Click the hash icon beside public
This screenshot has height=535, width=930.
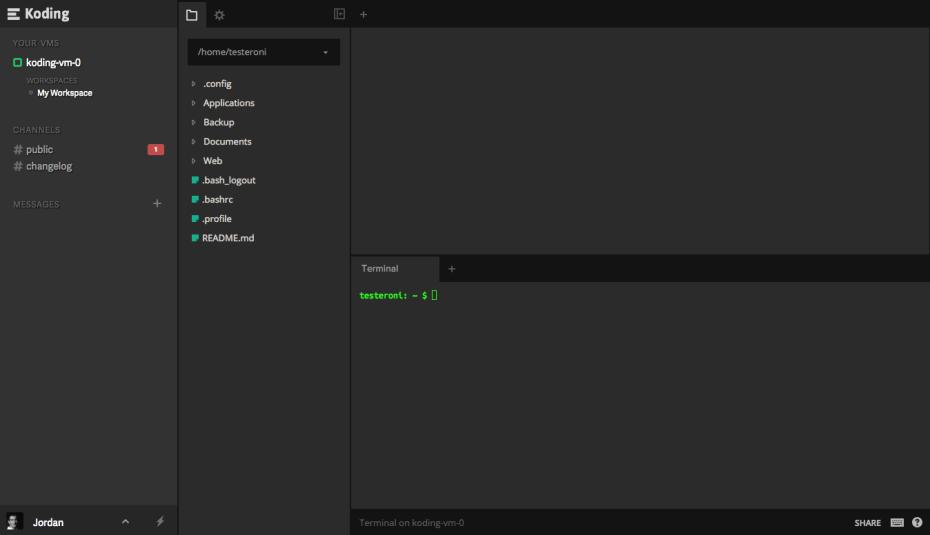click(18, 149)
